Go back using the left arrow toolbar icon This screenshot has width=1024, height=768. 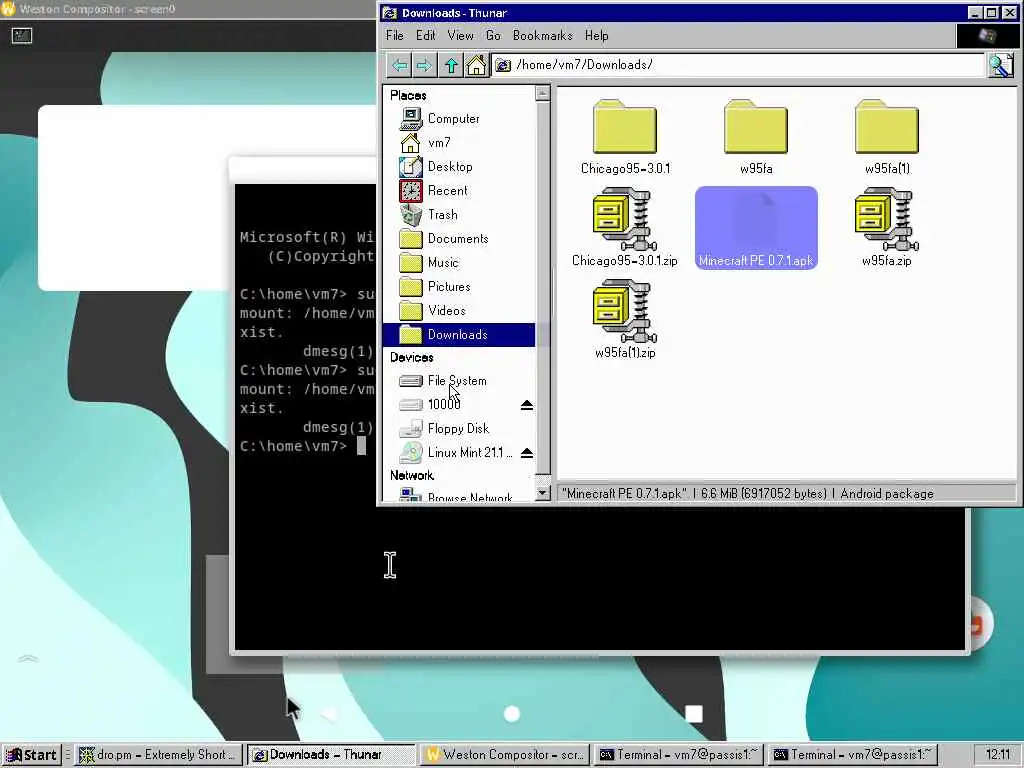pos(400,65)
